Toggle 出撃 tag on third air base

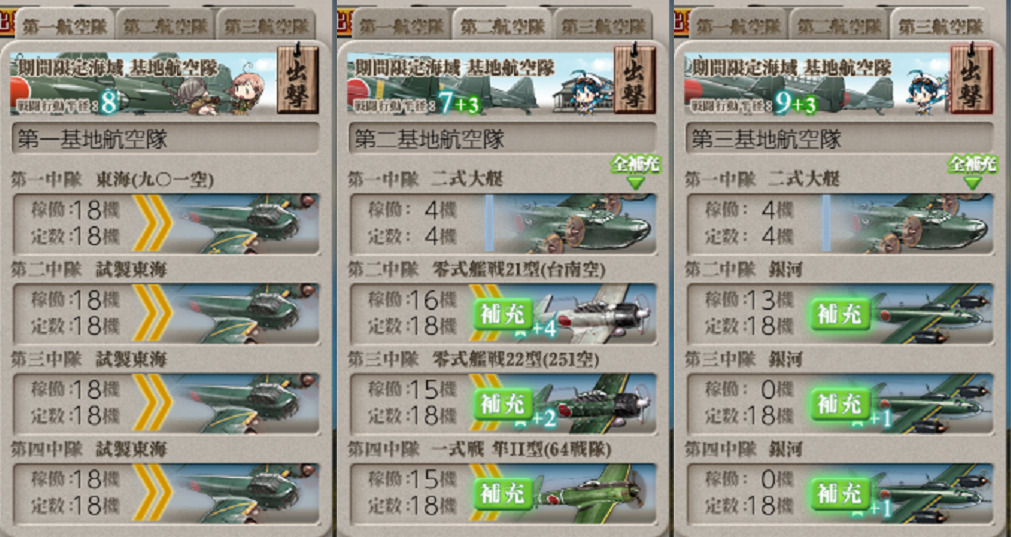click(972, 79)
